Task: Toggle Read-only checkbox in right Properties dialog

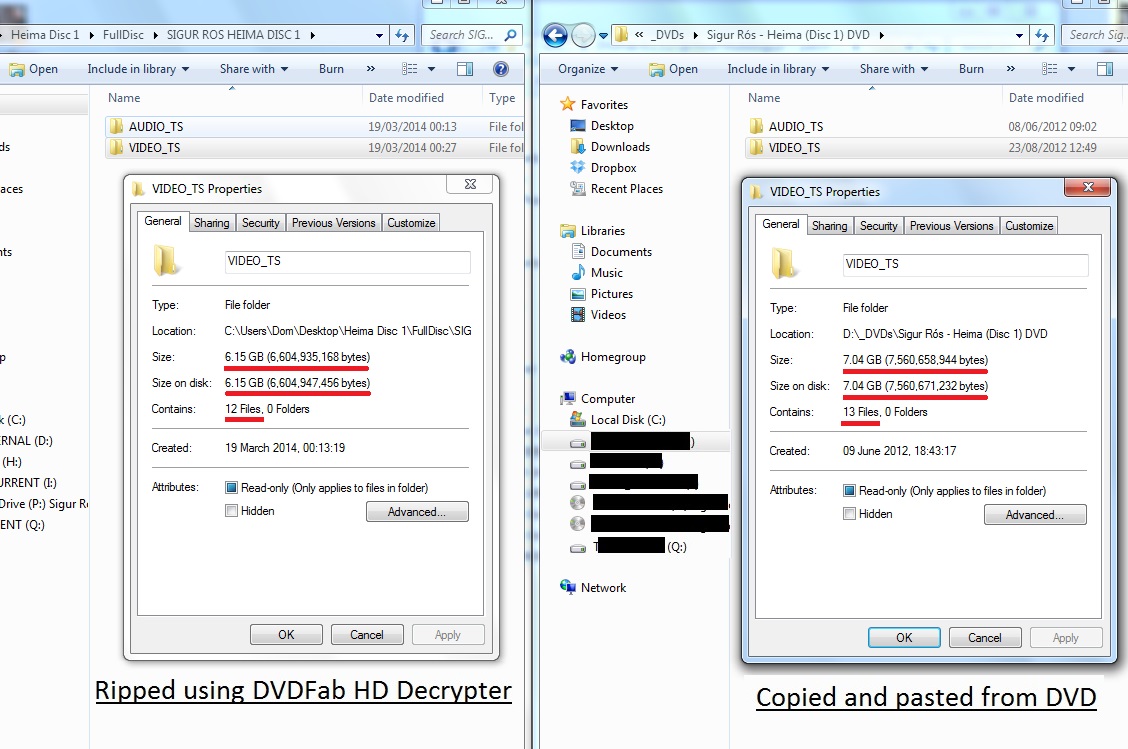Action: point(849,491)
